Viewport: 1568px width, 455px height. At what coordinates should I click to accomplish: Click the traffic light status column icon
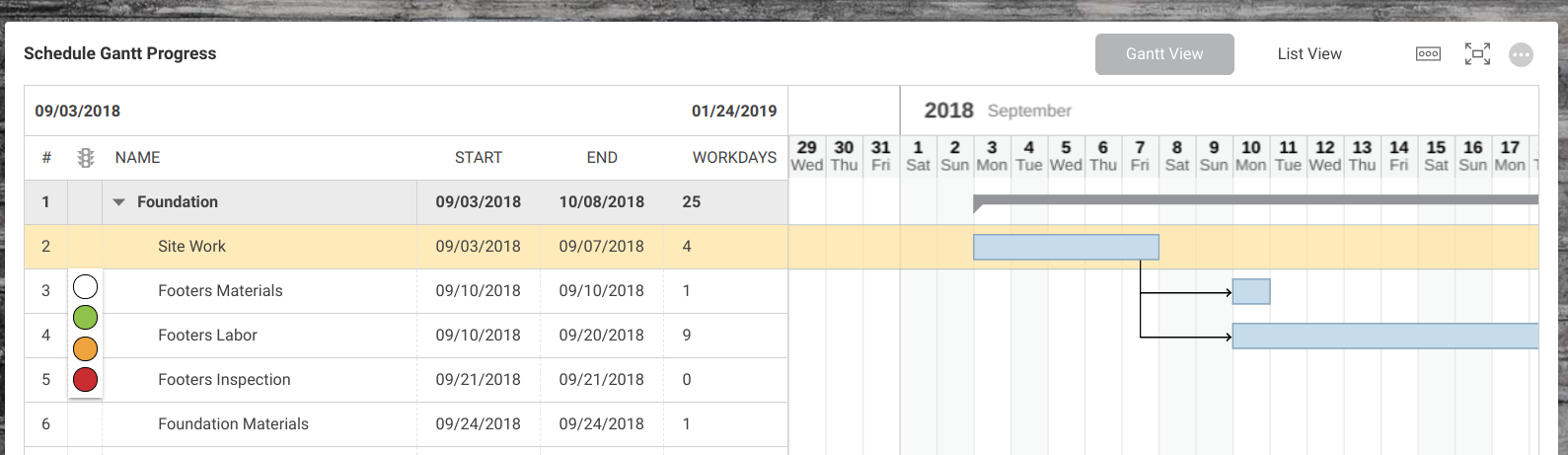tap(86, 158)
